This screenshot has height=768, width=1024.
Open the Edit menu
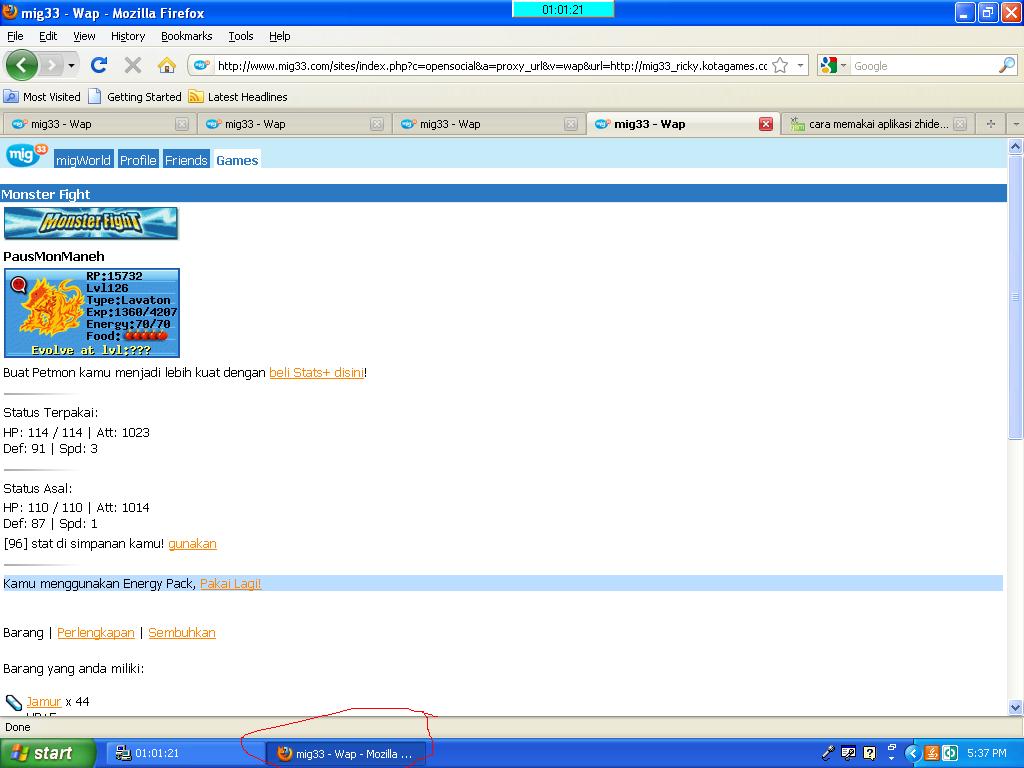click(x=48, y=36)
